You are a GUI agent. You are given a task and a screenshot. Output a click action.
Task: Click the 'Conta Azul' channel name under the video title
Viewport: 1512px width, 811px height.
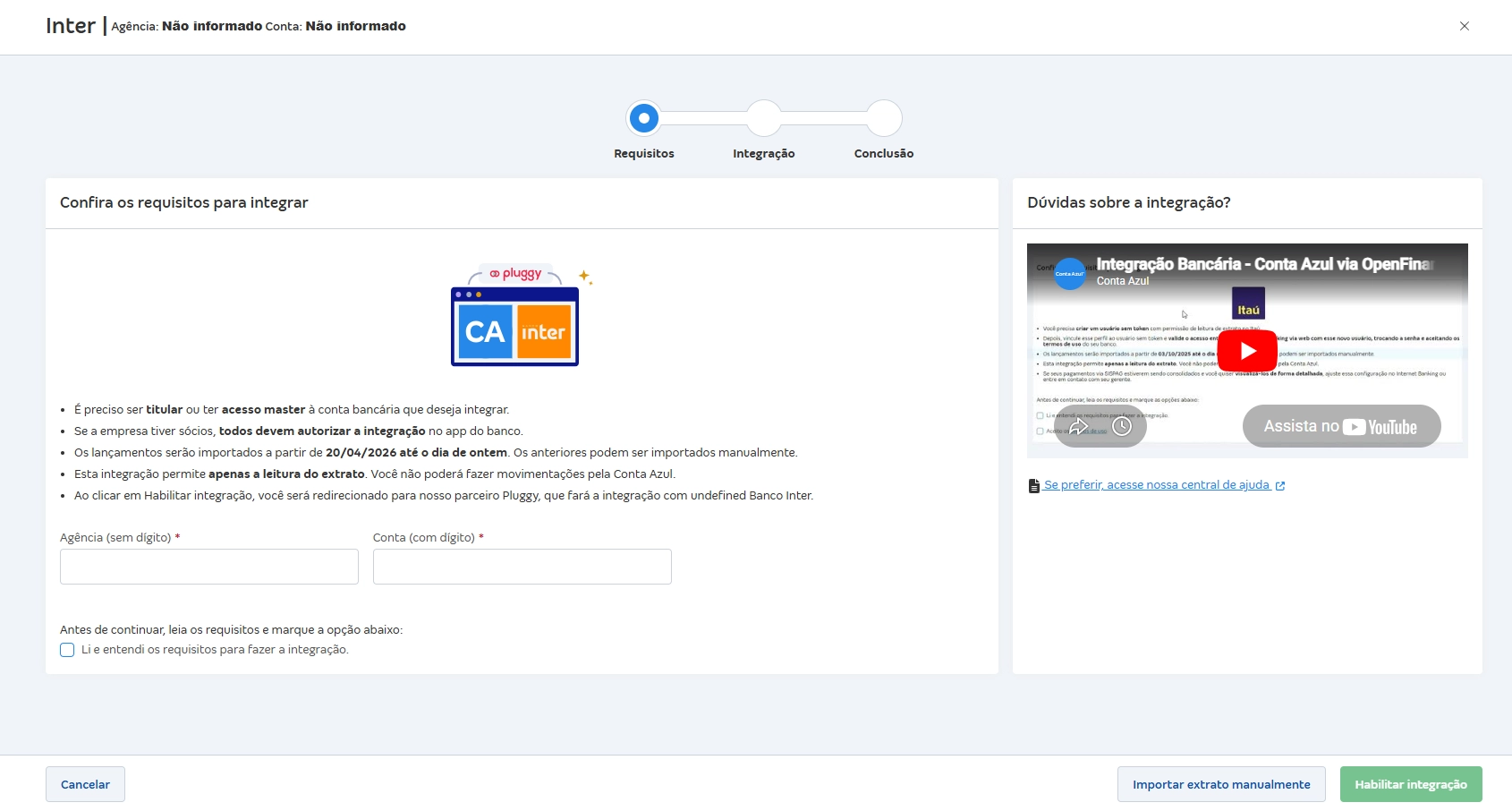click(1123, 281)
